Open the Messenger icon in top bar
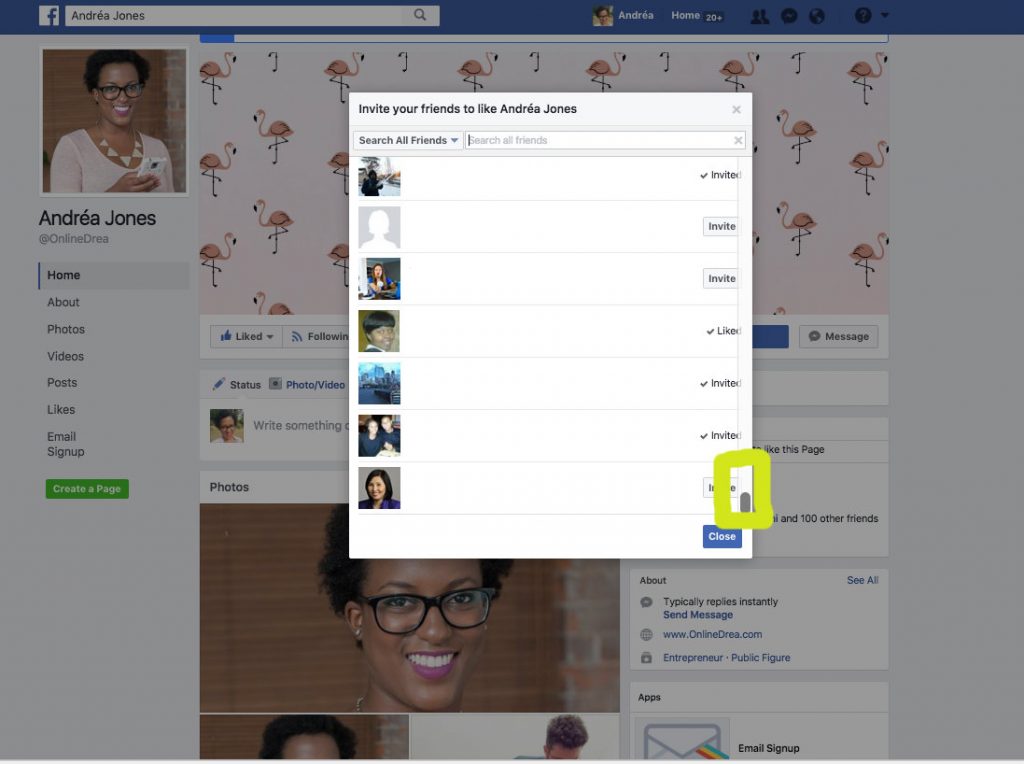Viewport: 1024px width, 764px height. coord(789,15)
